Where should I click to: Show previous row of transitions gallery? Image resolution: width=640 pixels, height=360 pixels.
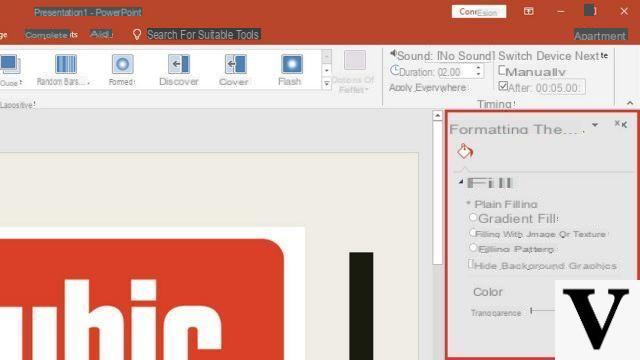[327, 57]
